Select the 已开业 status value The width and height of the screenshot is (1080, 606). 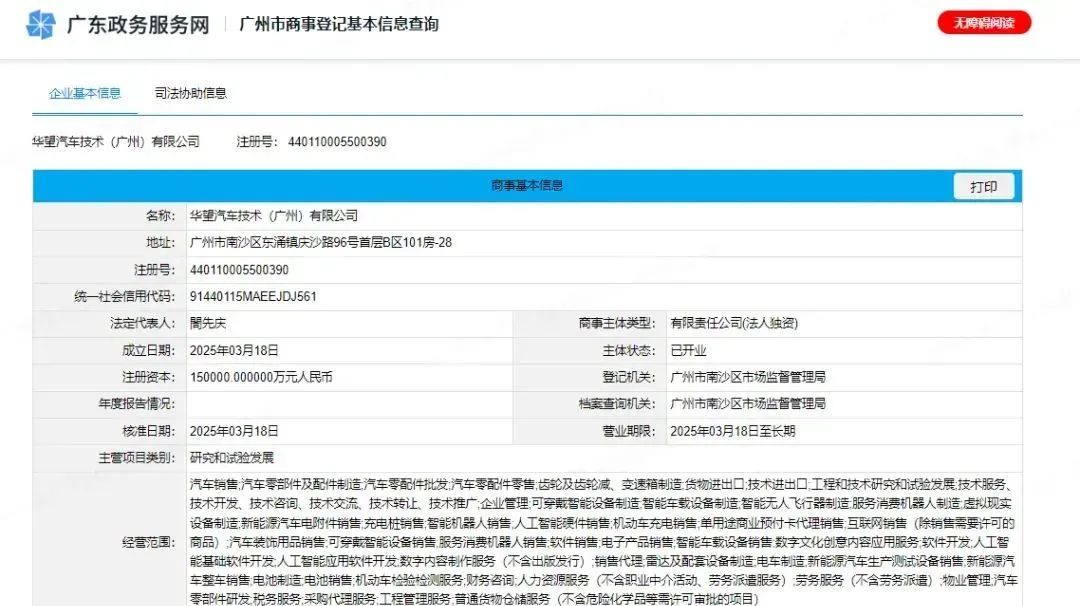[688, 351]
